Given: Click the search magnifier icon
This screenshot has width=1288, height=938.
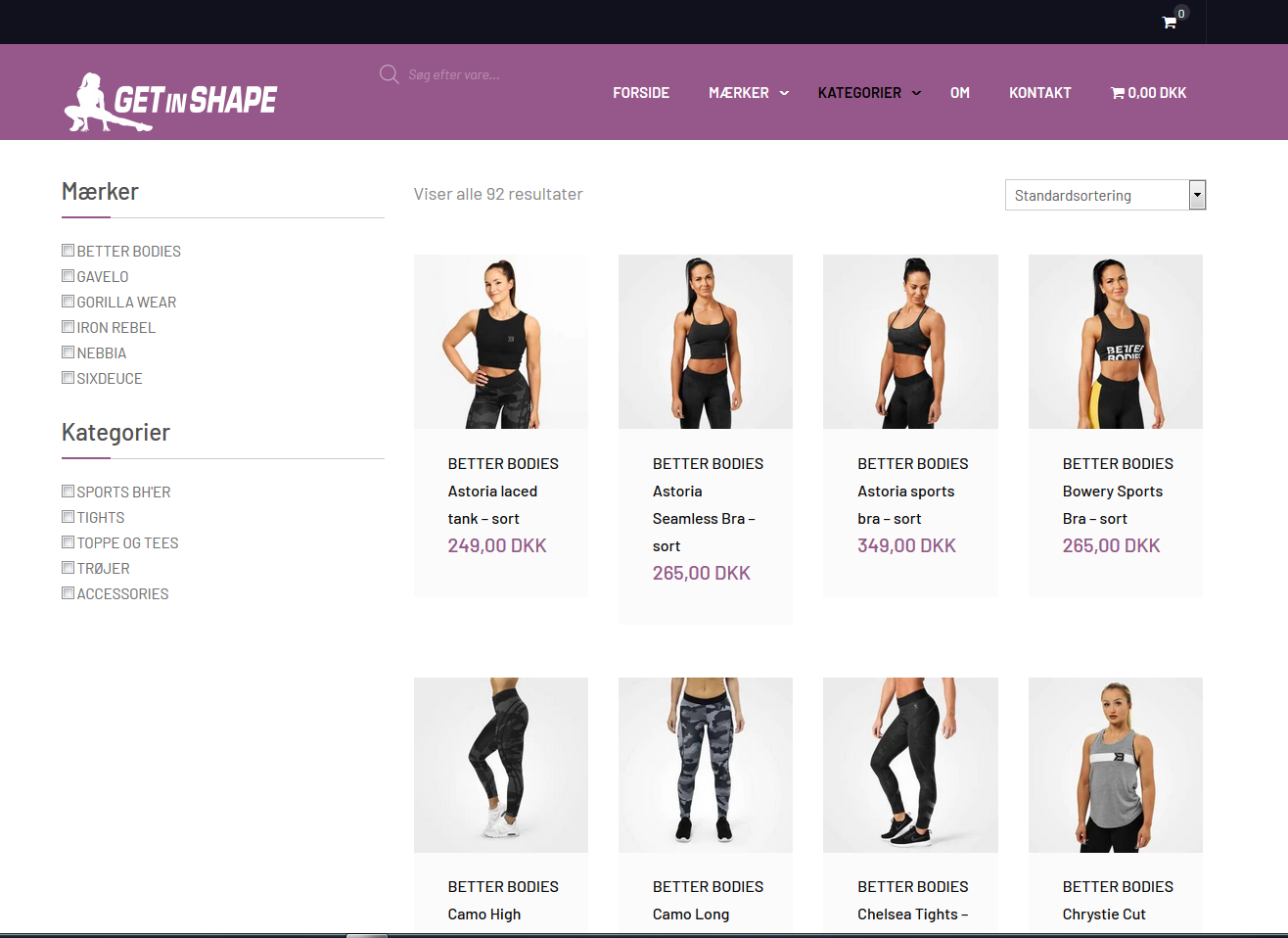Looking at the screenshot, I should [x=389, y=74].
